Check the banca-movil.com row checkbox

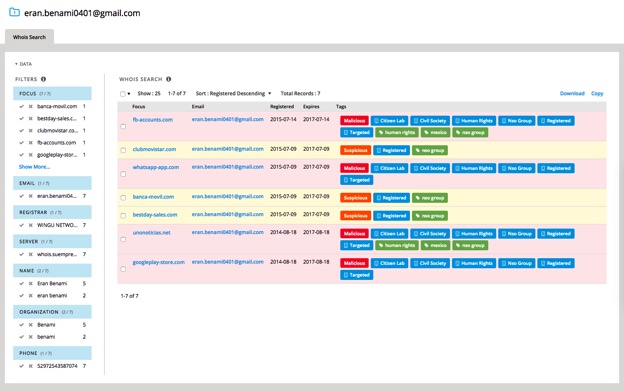123,198
